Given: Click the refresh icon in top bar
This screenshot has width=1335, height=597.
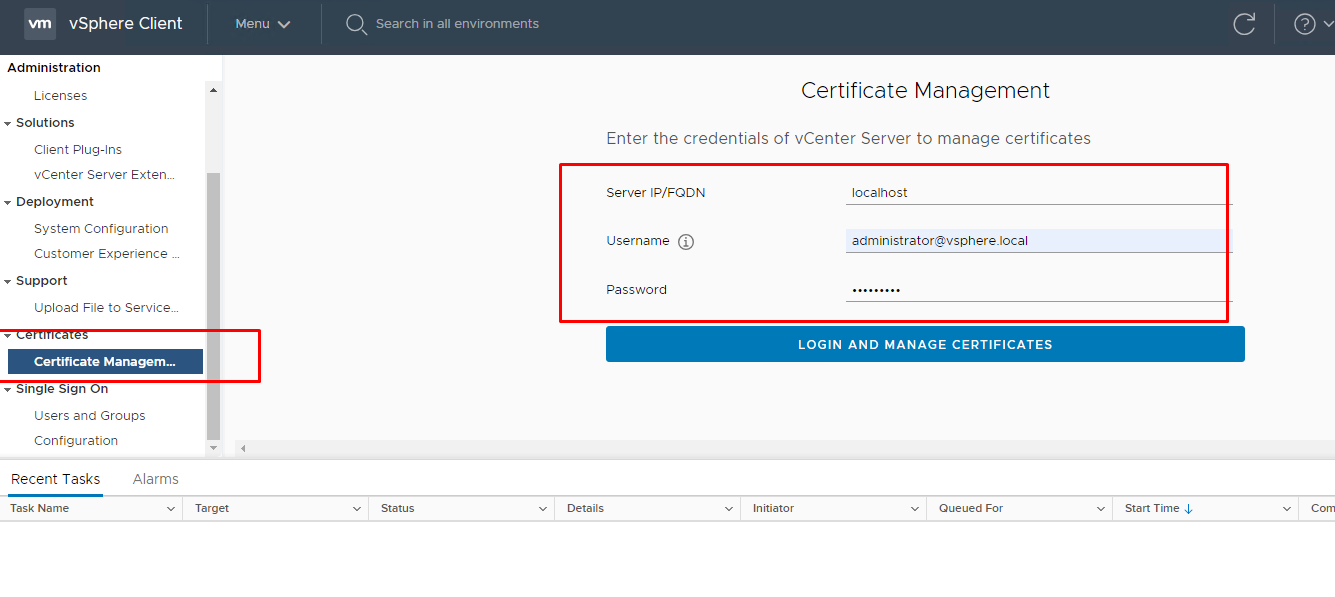Looking at the screenshot, I should [1244, 24].
